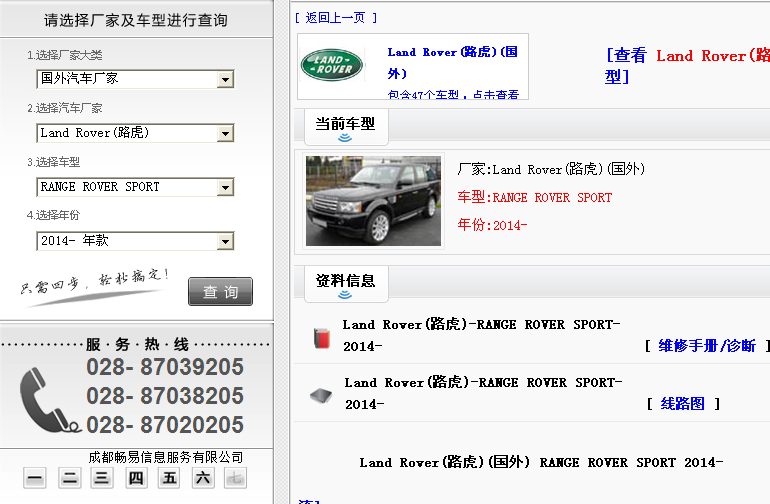The width and height of the screenshot is (770, 504).
Task: Click the Land Rover logo image
Action: [x=332, y=65]
